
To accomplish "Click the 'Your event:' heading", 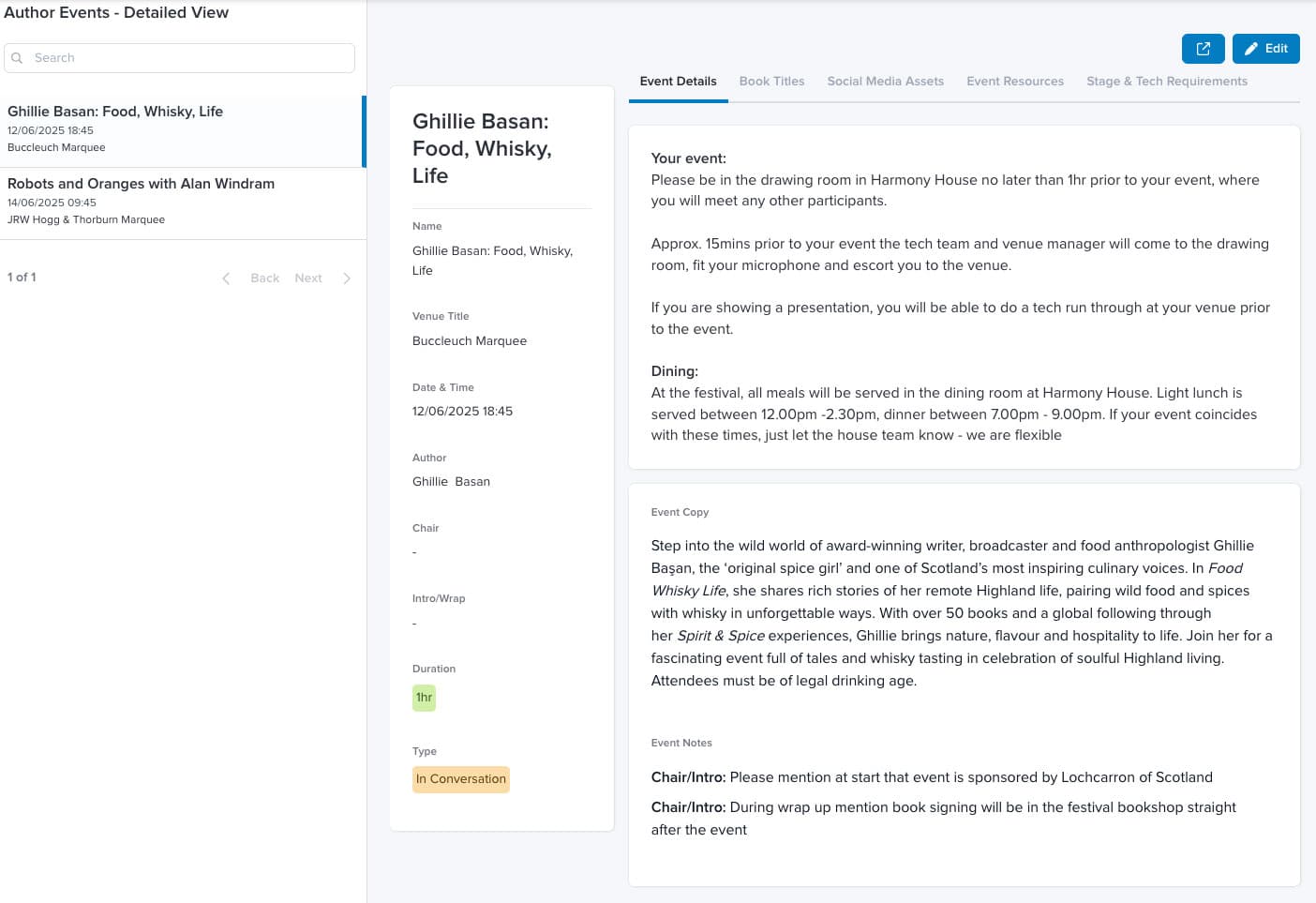I will 689,158.
